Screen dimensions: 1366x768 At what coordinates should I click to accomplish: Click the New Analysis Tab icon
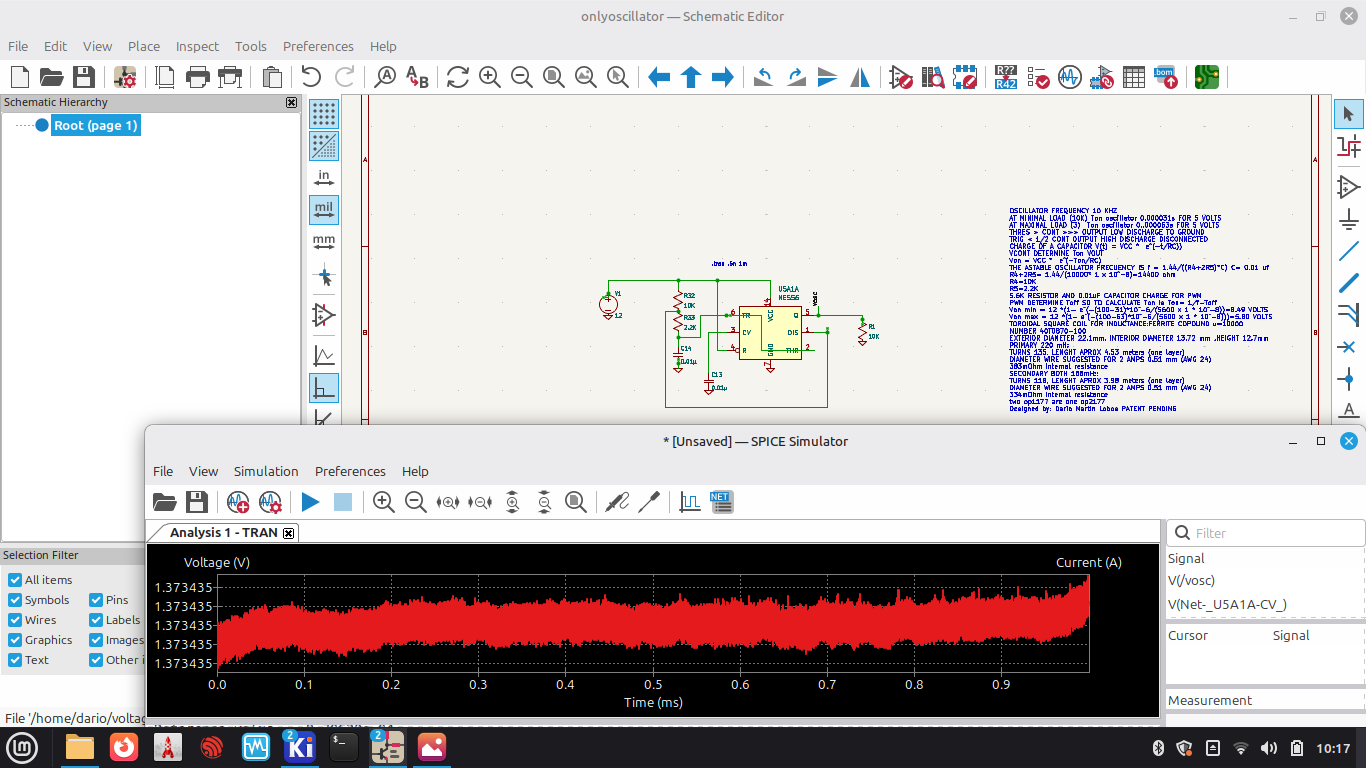pyautogui.click(x=238, y=502)
